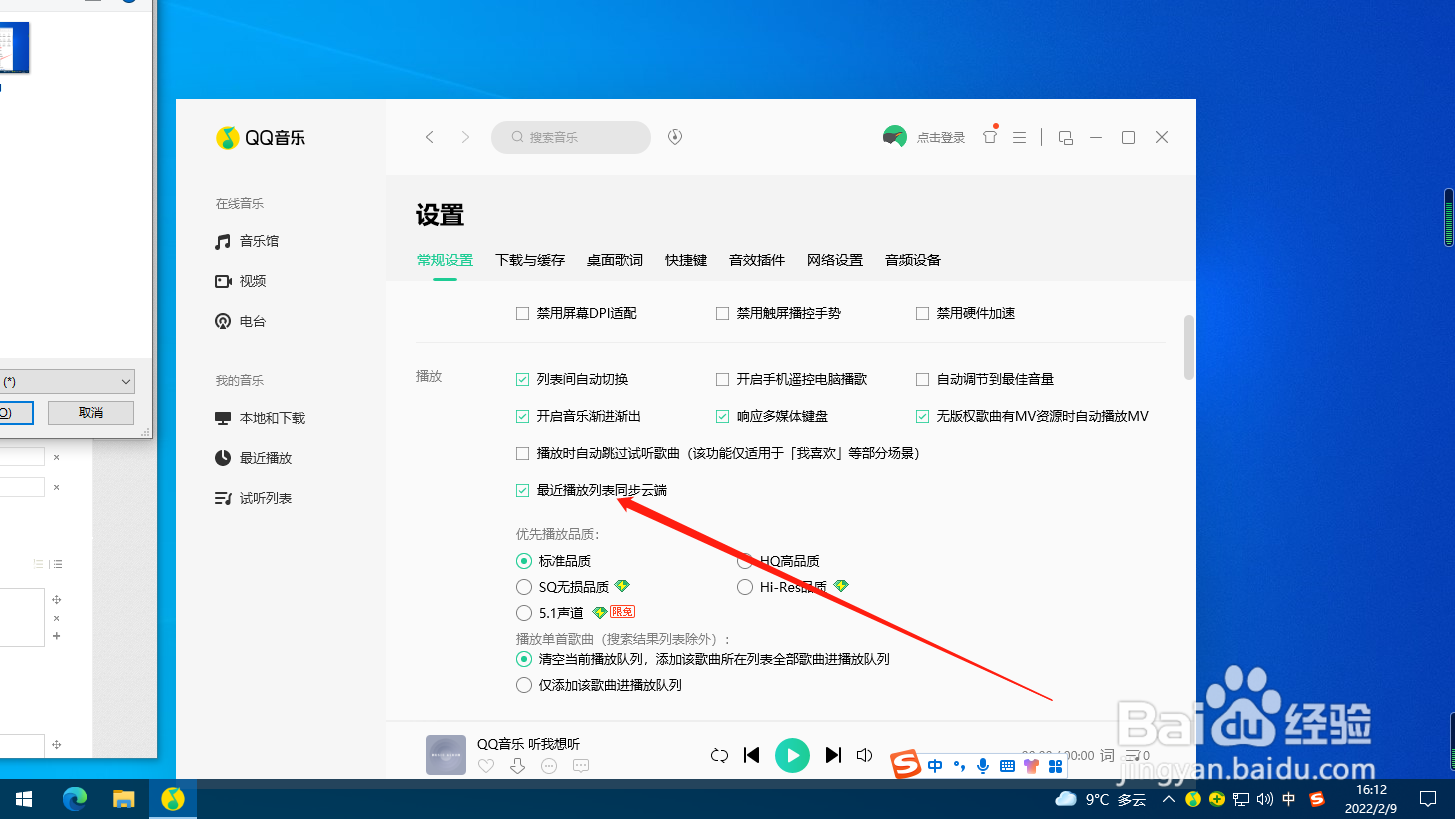Click the 取消 button in the dialog
Screen dimensions: 1455x819
click(90, 412)
